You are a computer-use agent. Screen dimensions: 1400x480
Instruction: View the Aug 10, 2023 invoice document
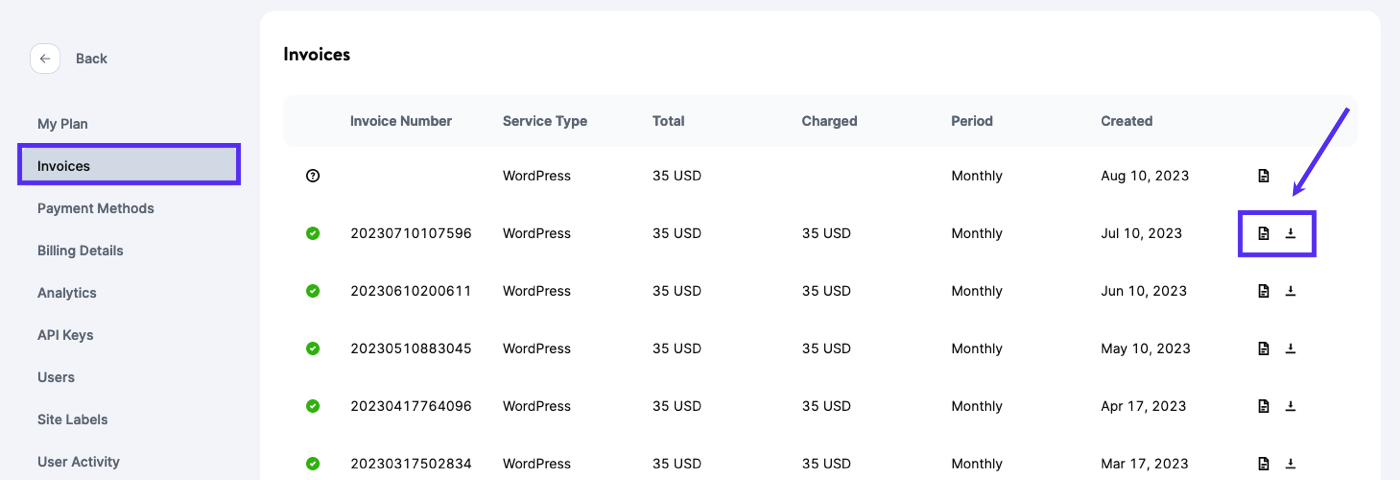(x=1263, y=176)
